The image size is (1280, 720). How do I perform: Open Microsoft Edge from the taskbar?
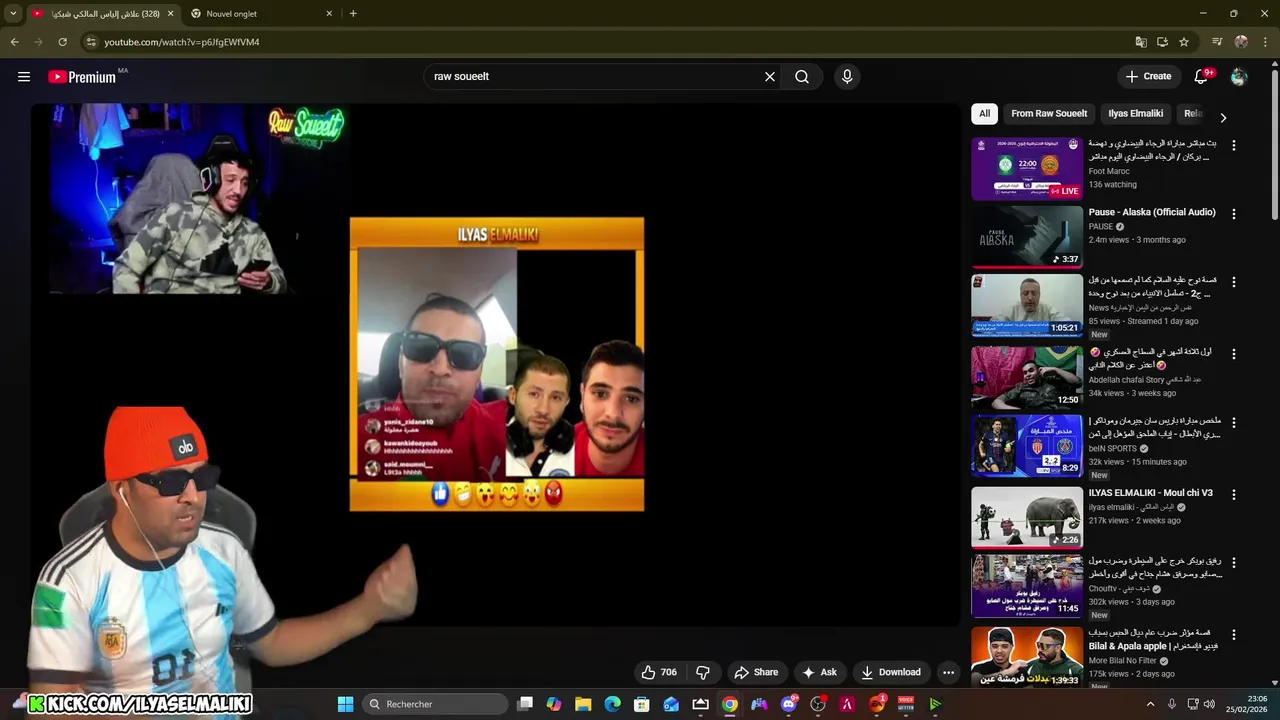(613, 704)
